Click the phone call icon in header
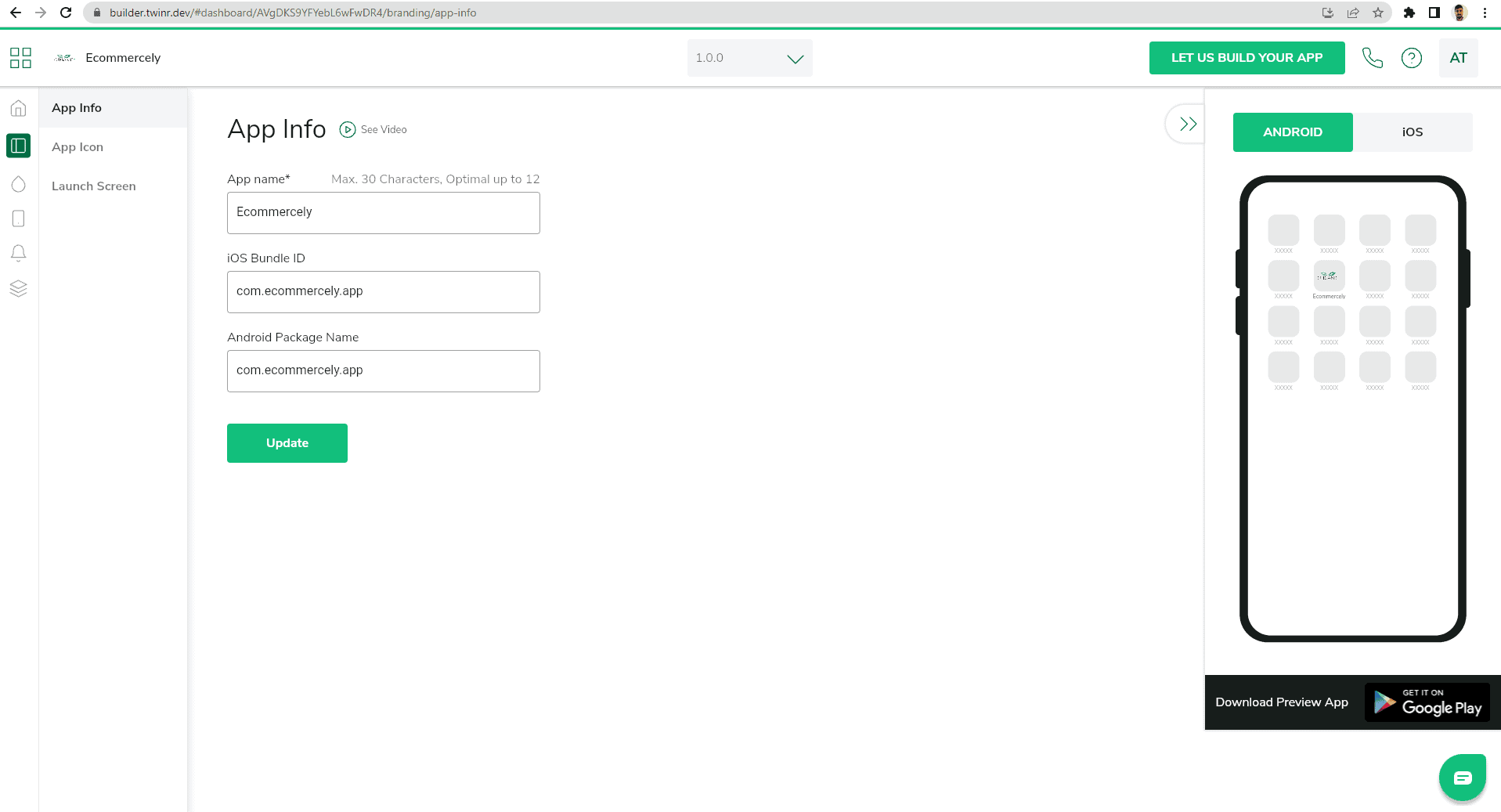Screen dimensions: 1501x812 pyautogui.click(x=1372, y=58)
